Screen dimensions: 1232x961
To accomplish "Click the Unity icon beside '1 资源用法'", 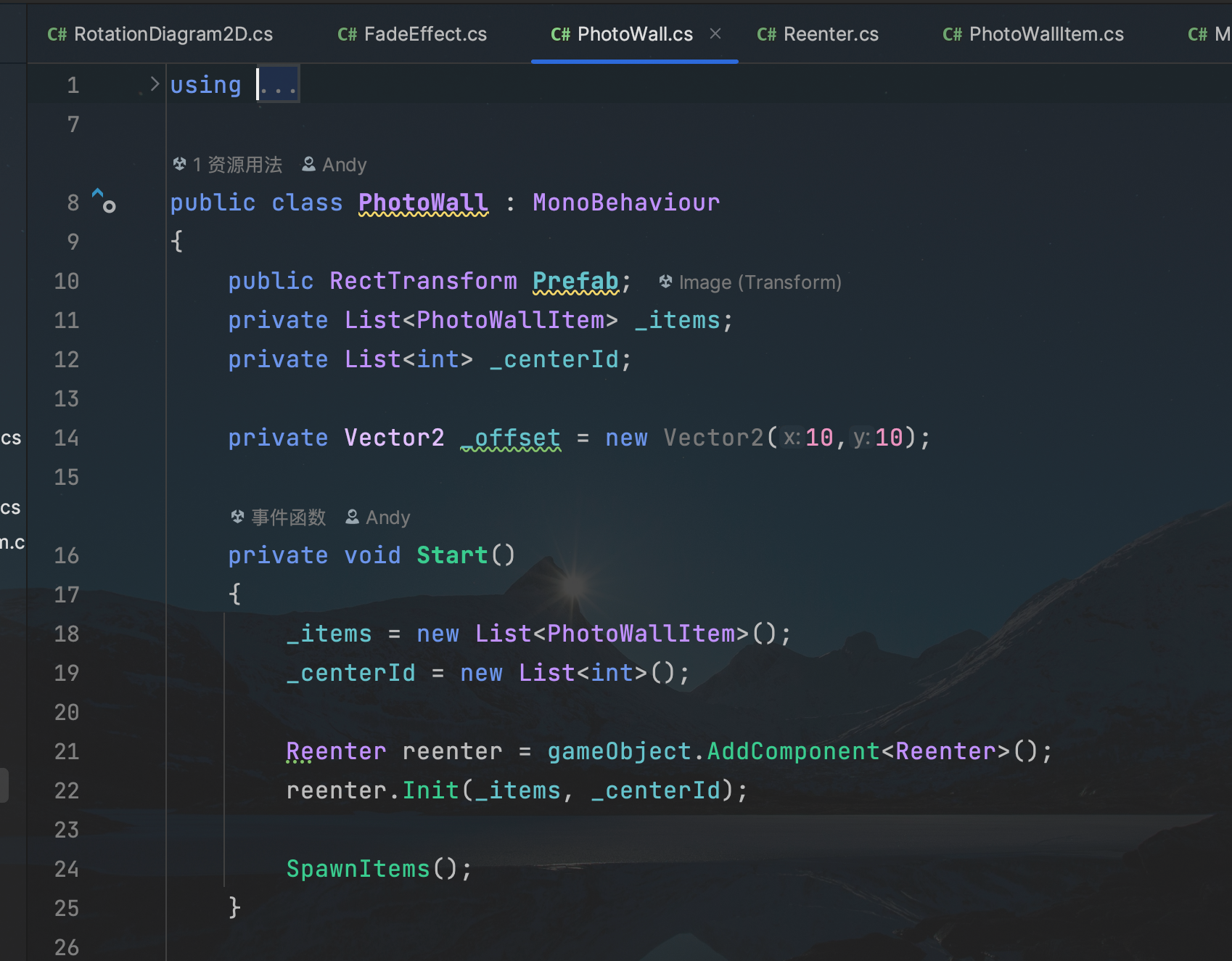I will click(180, 164).
